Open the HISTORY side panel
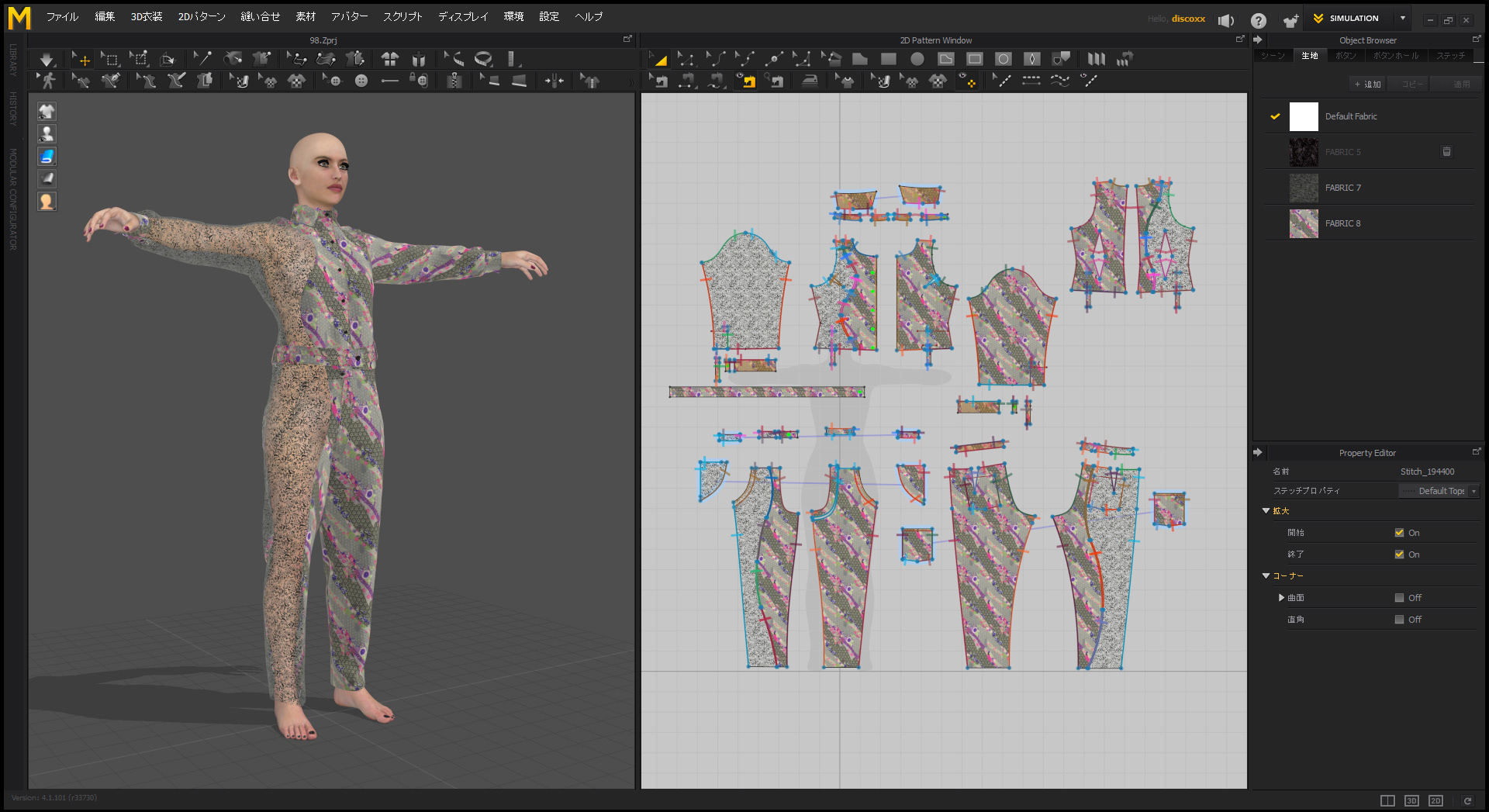 pos(13,109)
